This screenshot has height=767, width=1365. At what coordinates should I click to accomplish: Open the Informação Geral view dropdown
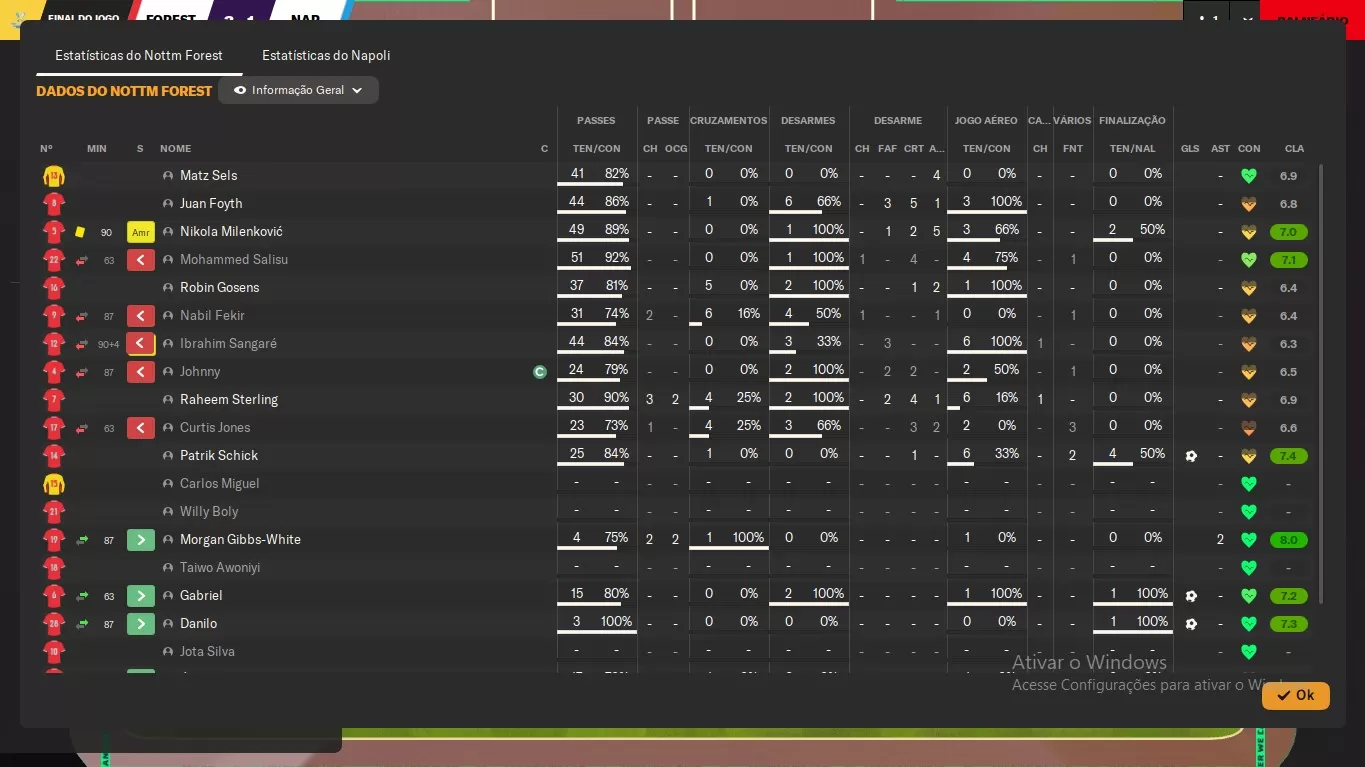click(x=298, y=90)
